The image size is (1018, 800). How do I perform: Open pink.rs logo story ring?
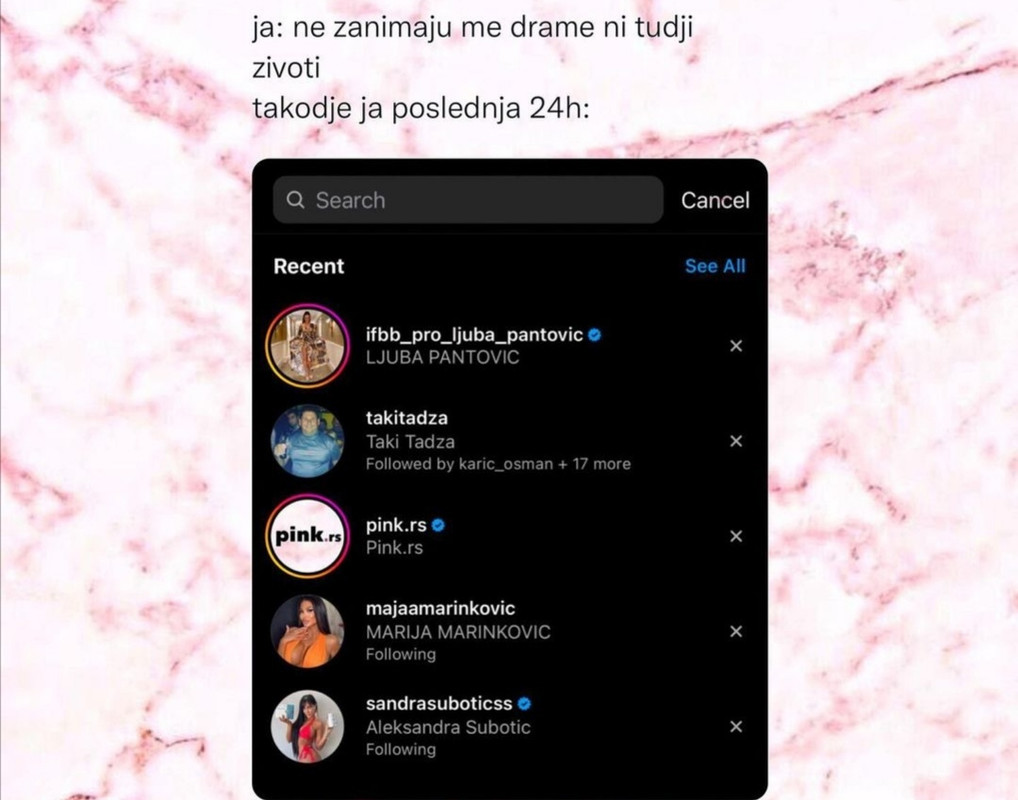(308, 536)
